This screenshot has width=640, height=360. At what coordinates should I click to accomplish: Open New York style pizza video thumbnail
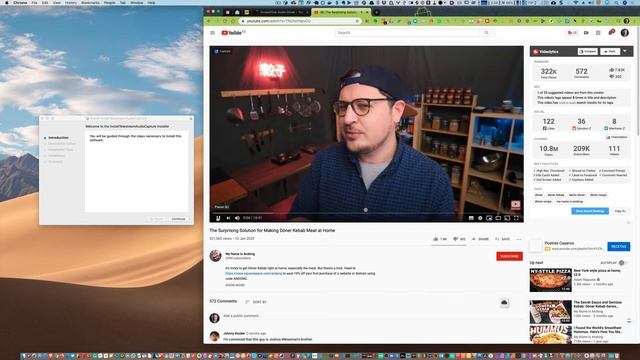coord(551,280)
